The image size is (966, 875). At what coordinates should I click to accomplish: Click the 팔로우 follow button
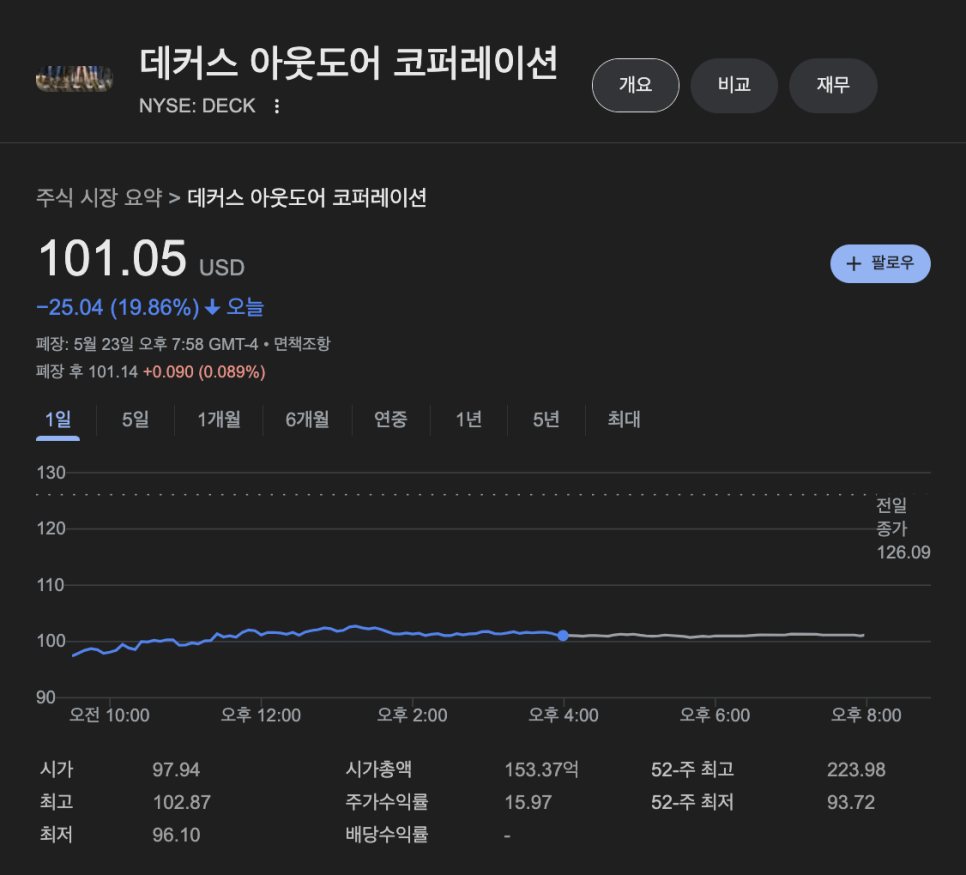880,264
